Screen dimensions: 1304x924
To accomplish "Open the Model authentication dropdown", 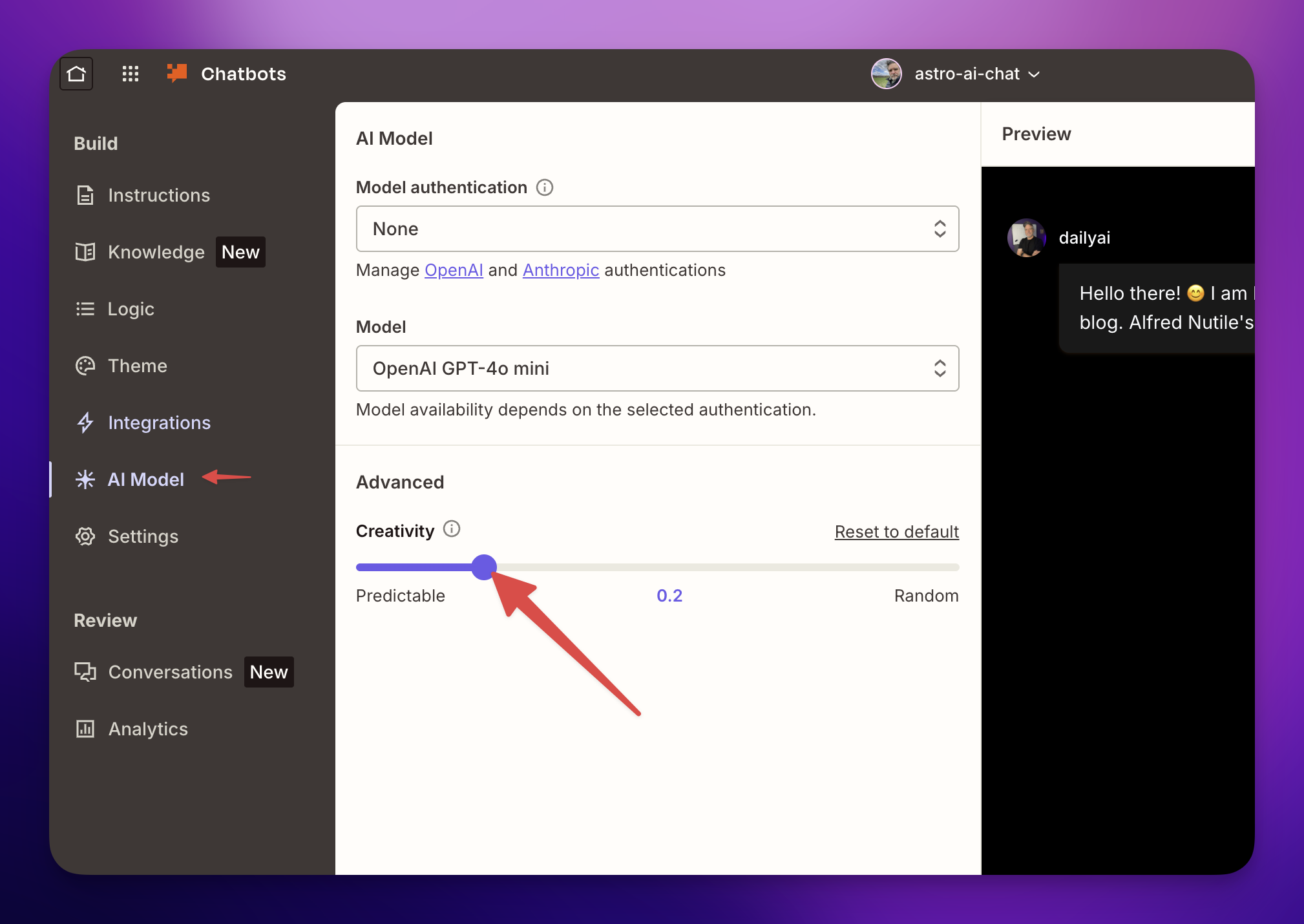I will [657, 229].
